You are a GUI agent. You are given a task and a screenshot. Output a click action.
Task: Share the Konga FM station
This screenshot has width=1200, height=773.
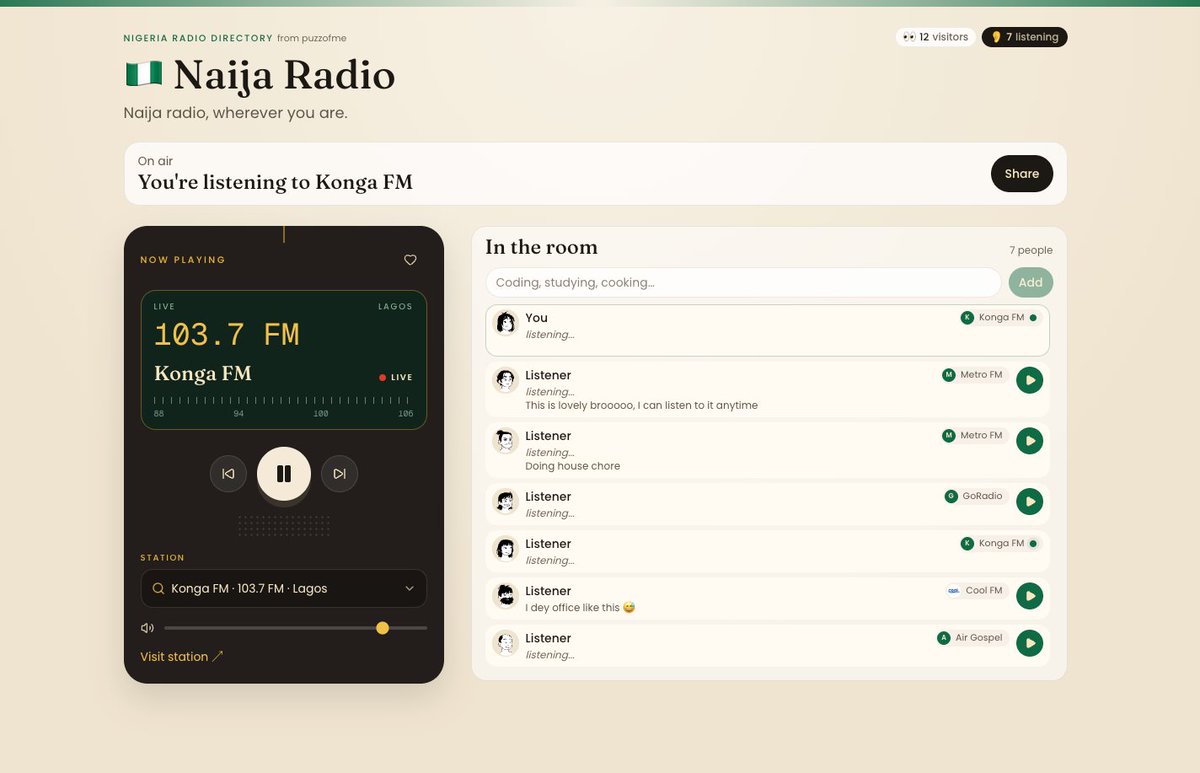click(1022, 174)
